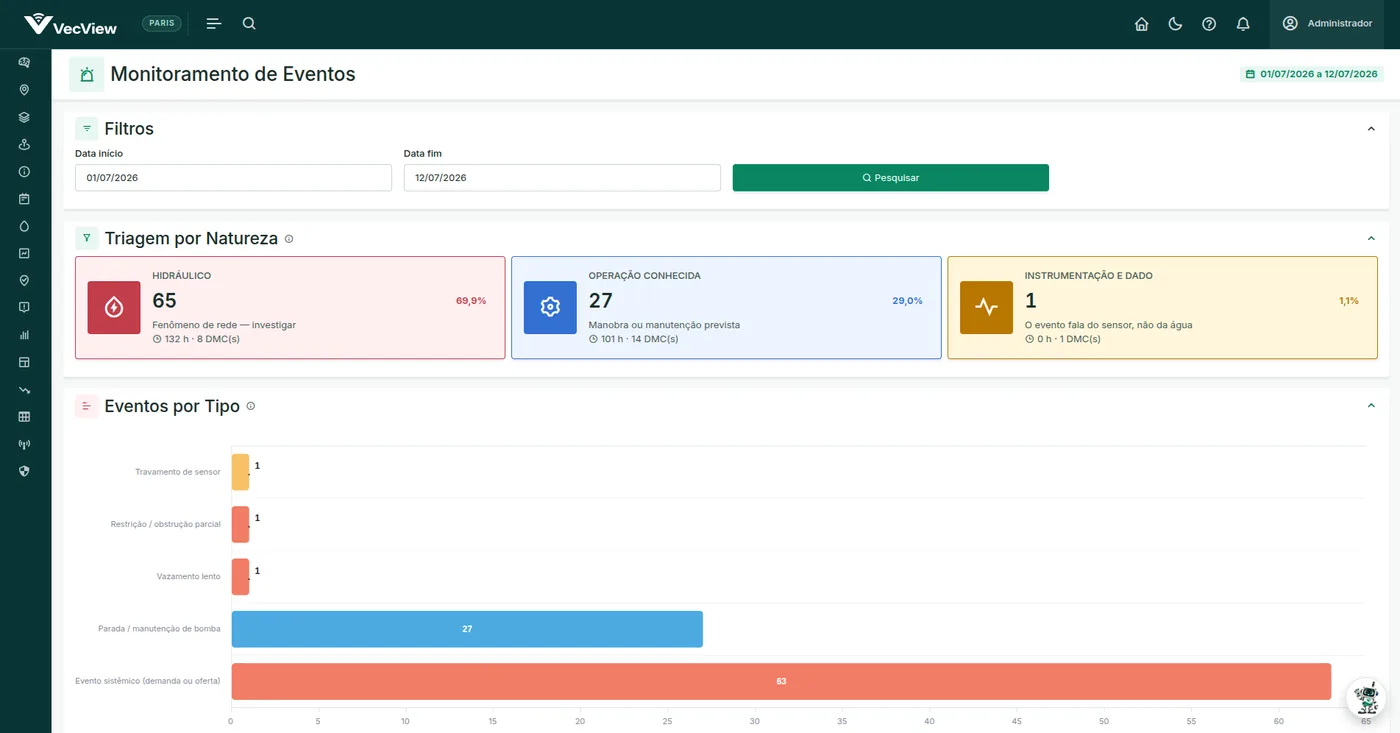Open the panel layout sidebar icon

(x=24, y=362)
